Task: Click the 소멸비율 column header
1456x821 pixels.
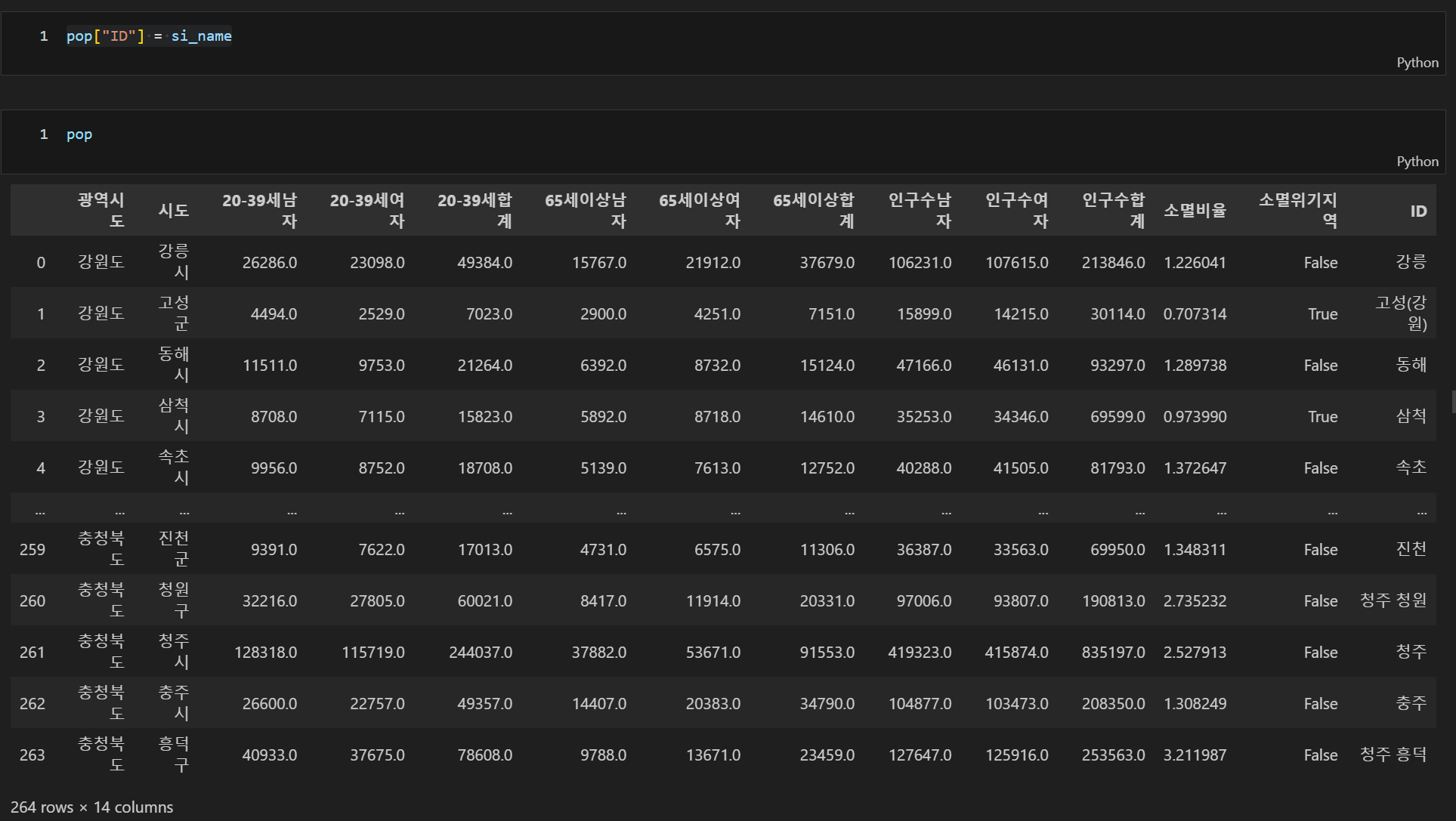Action: click(1195, 210)
